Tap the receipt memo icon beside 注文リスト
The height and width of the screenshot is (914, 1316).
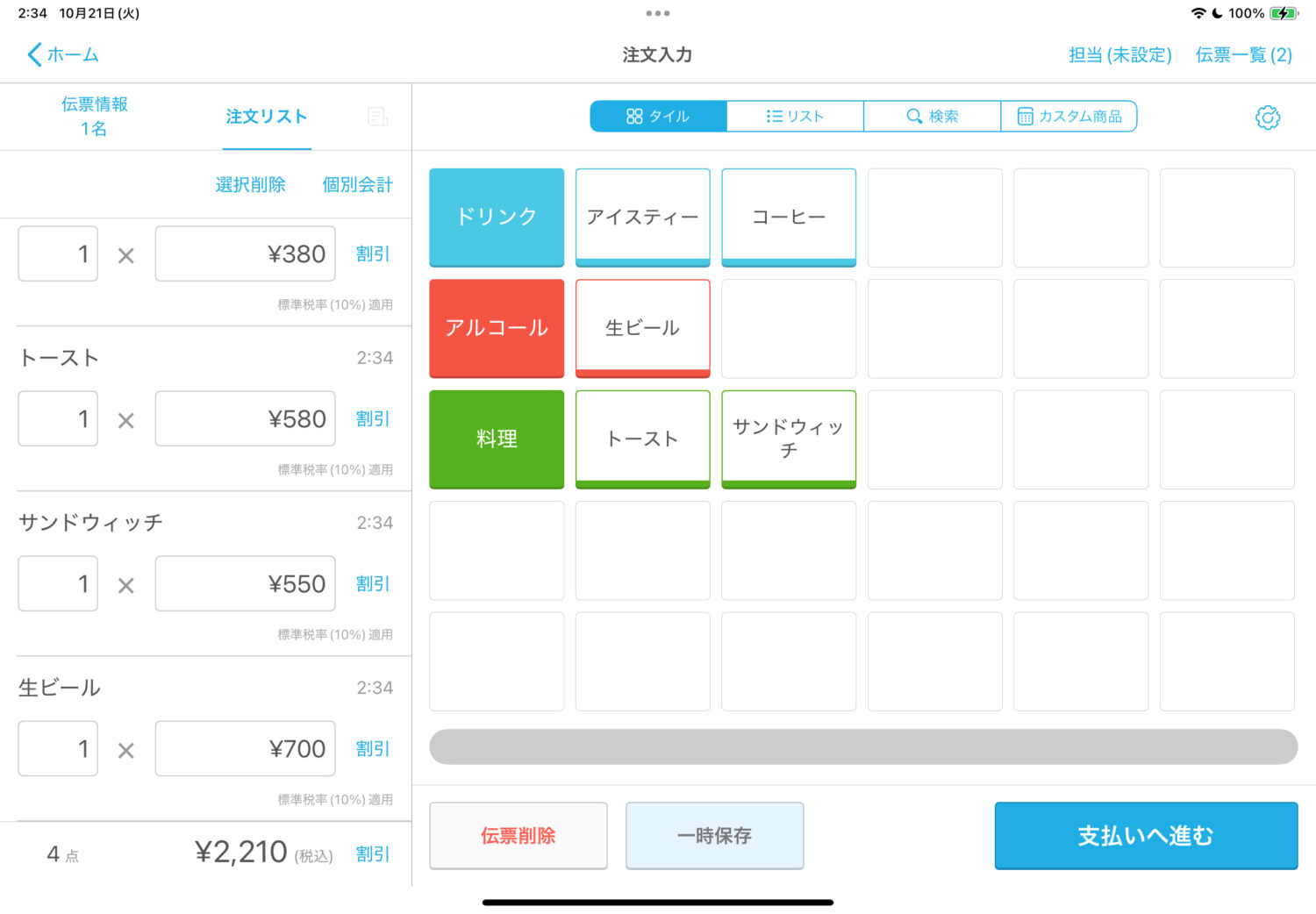tap(377, 117)
